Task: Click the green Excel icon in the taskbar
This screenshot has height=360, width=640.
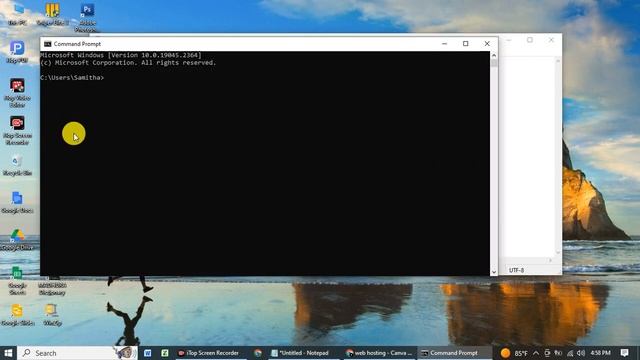Action: pos(164,353)
